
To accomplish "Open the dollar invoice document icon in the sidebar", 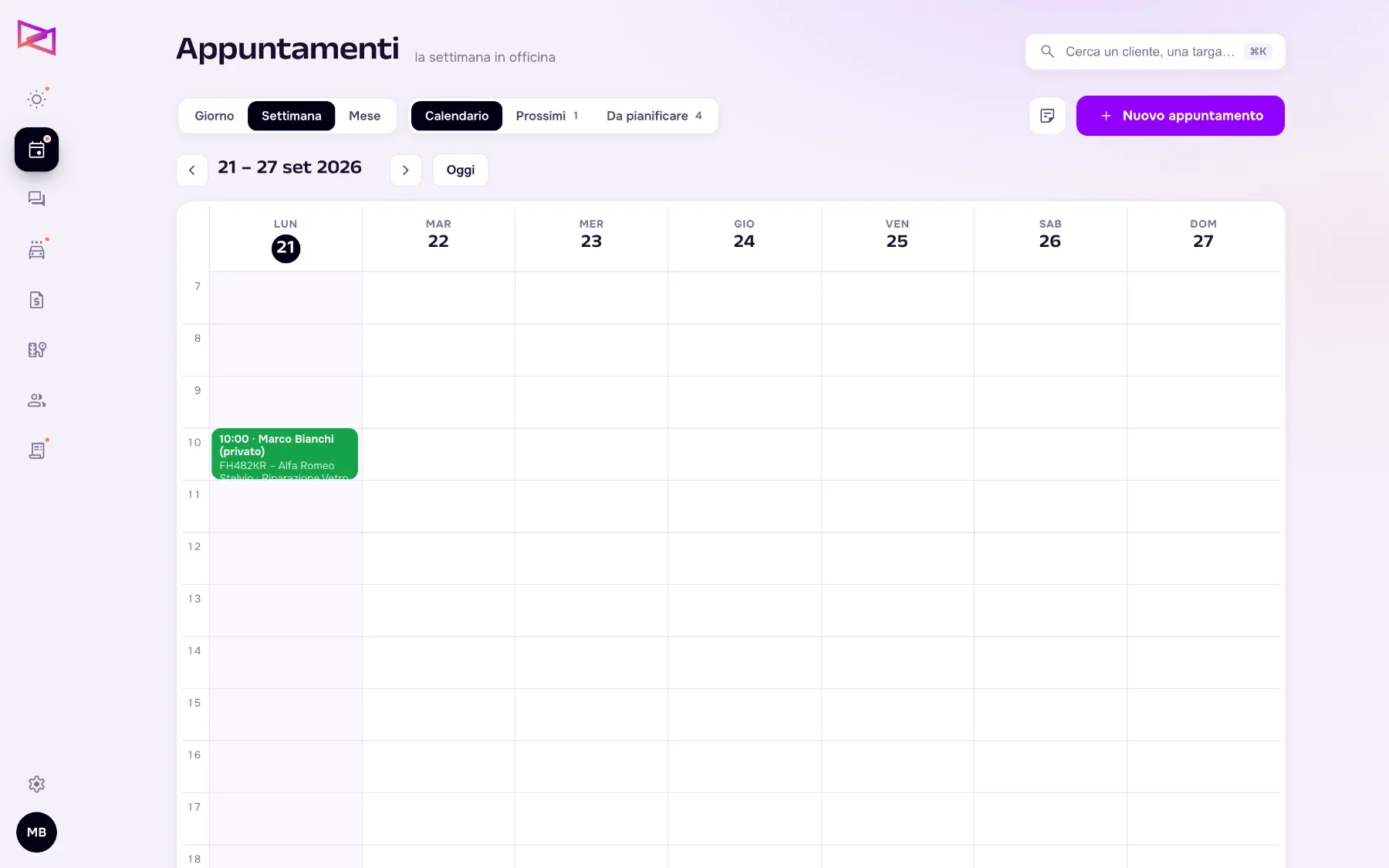I will 37,300.
